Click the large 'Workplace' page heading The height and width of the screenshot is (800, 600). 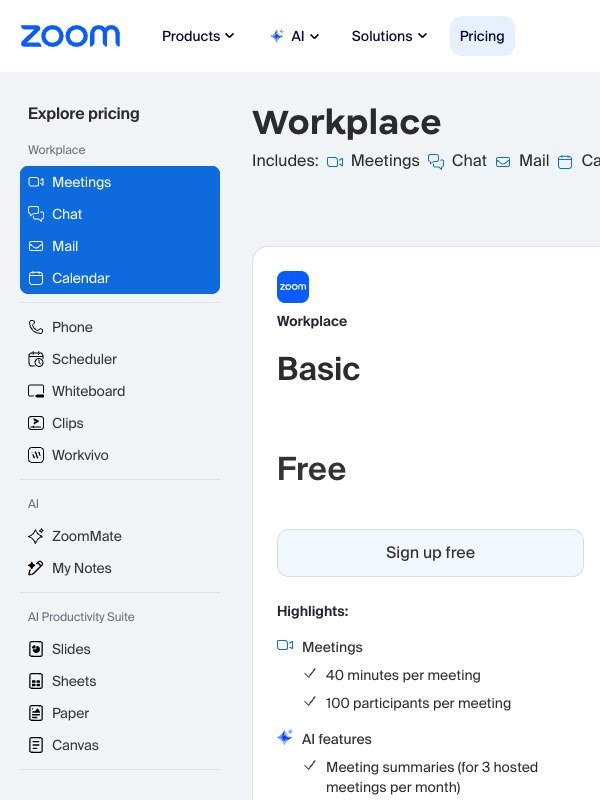(346, 122)
